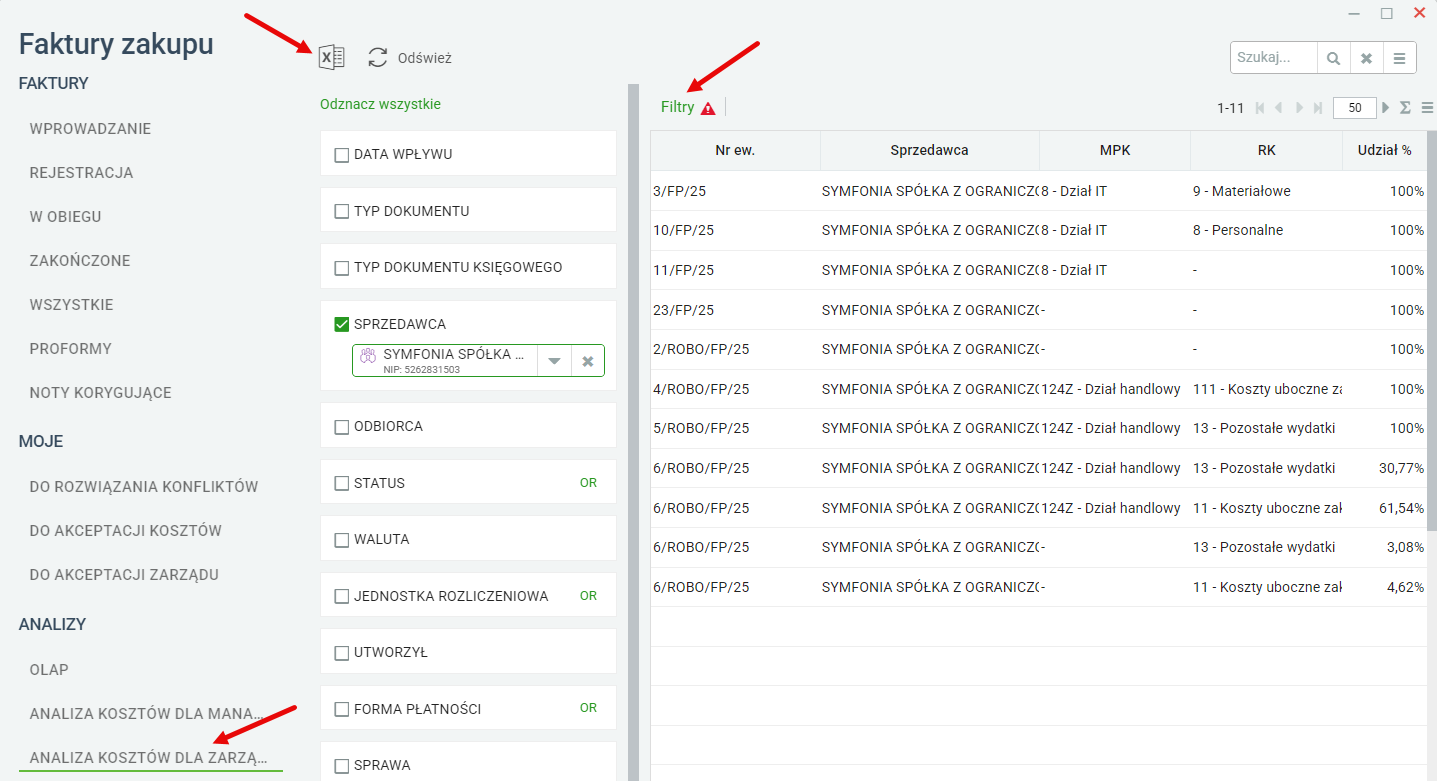Open the W OBIEGU invoices view
This screenshot has width=1437, height=781.
click(65, 217)
